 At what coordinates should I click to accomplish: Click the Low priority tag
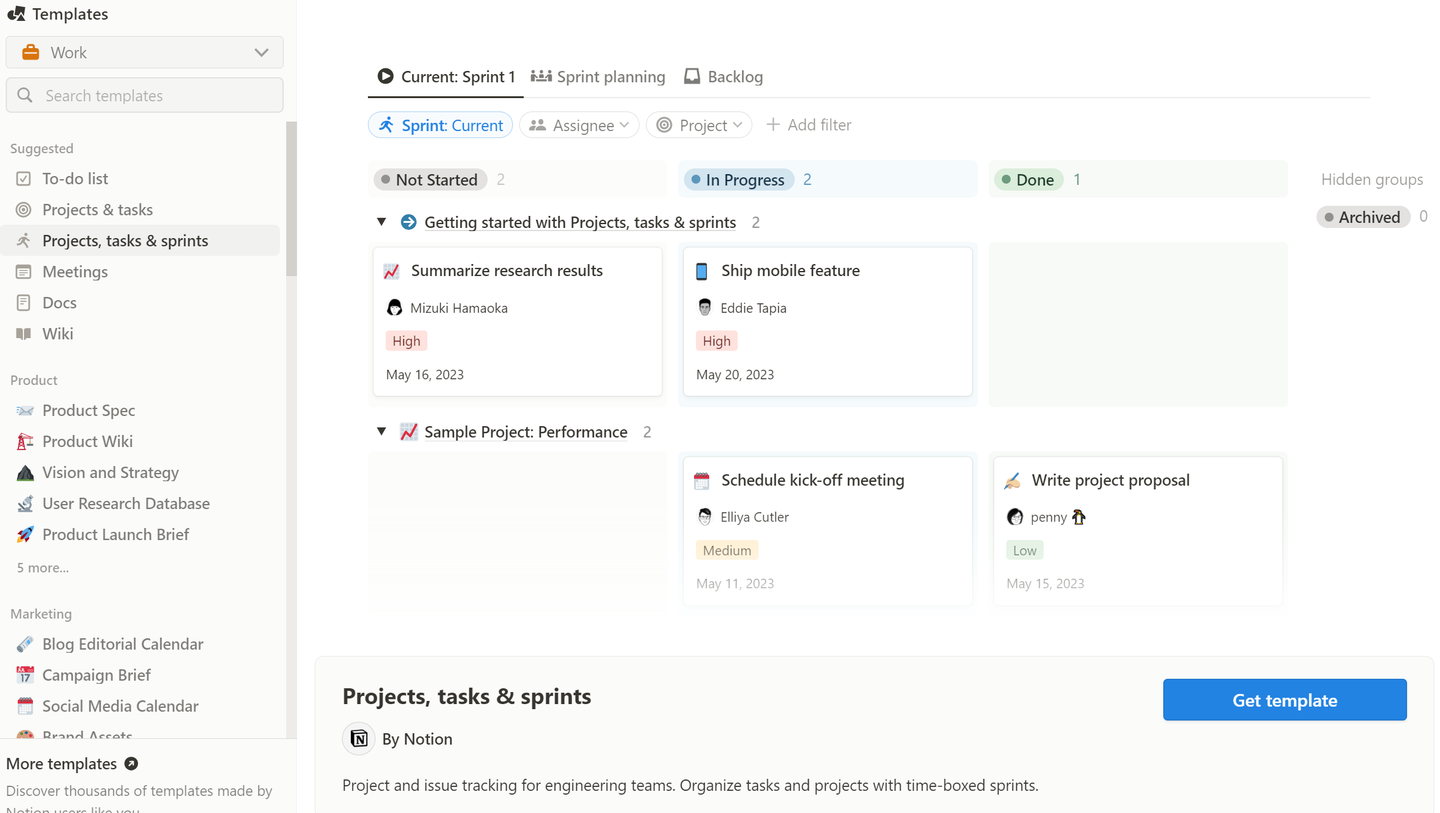click(x=1025, y=550)
